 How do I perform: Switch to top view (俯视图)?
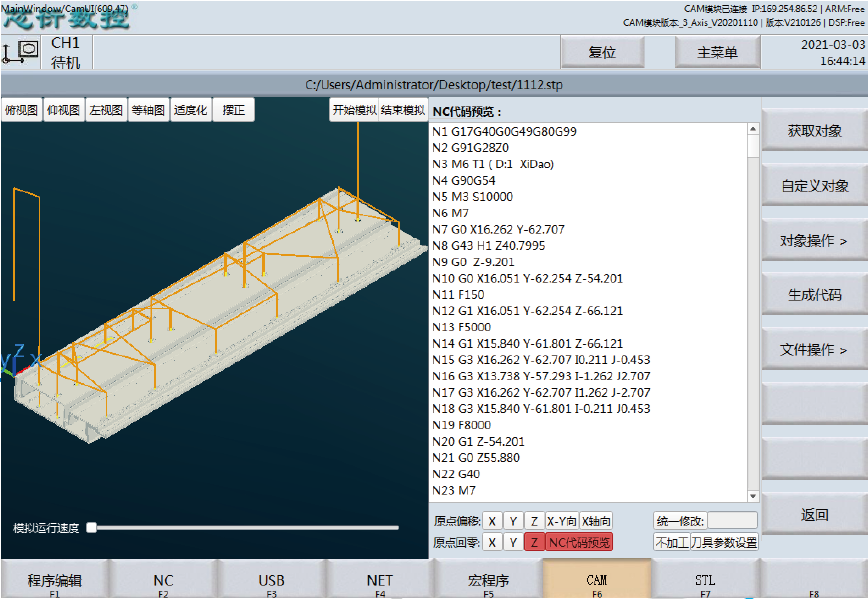21,110
